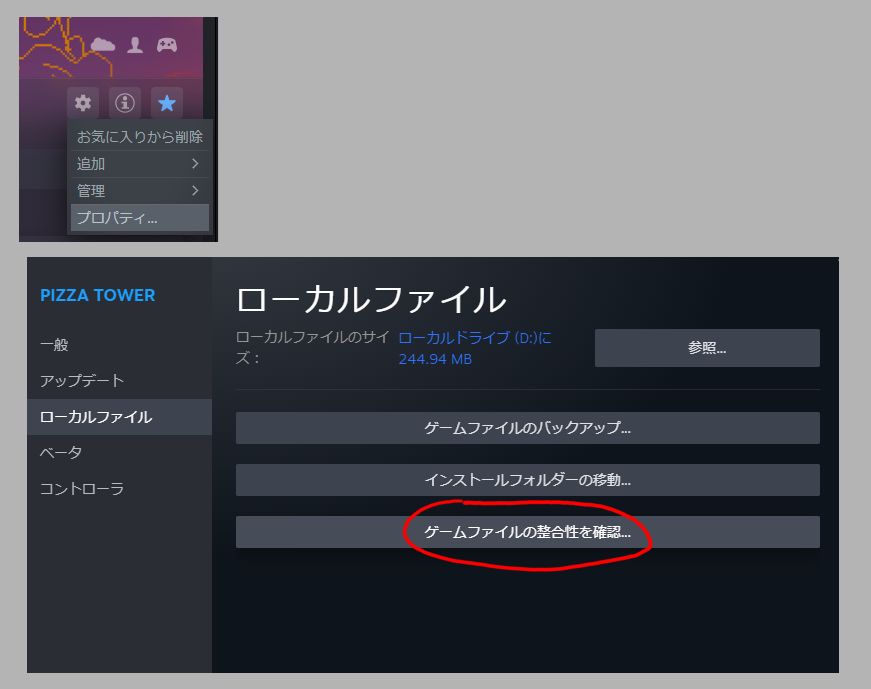Open the game info icon
The image size is (871, 689).
point(124,103)
